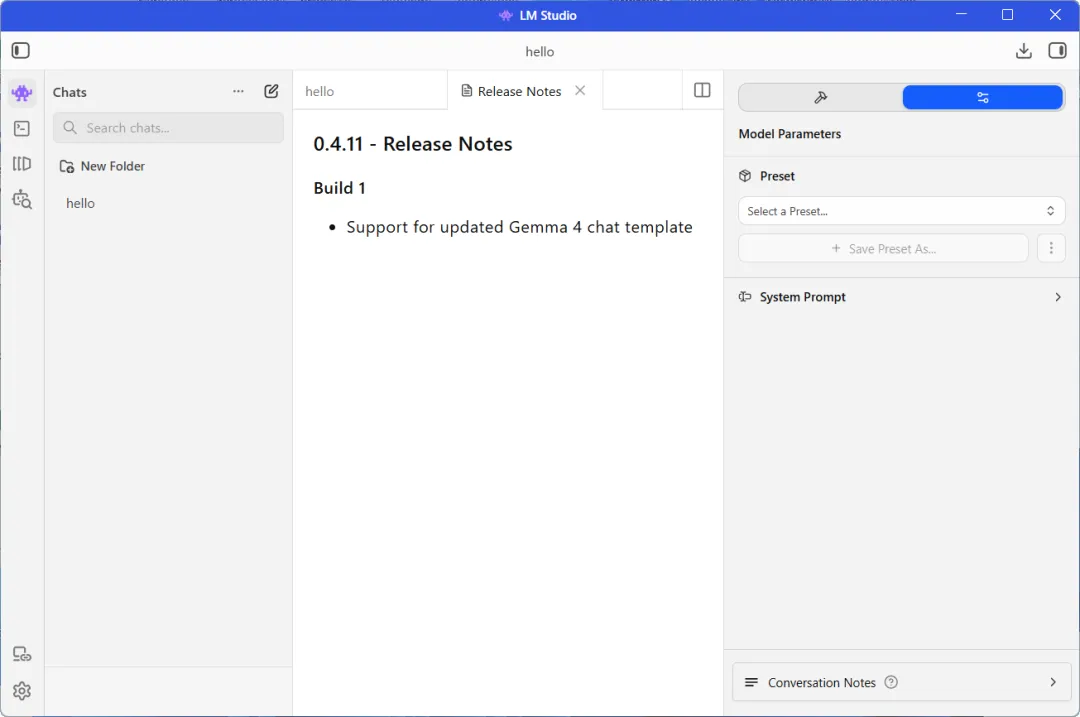Open the Settings gear icon

tap(22, 691)
